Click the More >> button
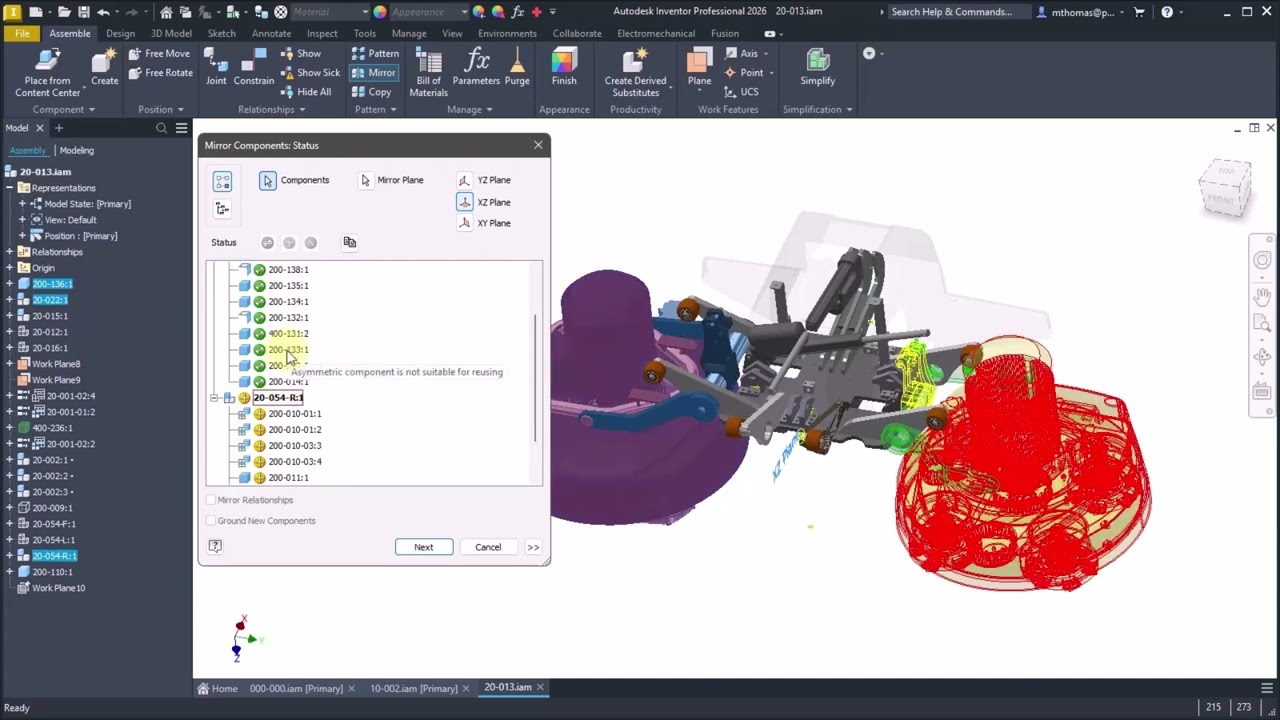Viewport: 1280px width, 720px height. pos(533,547)
